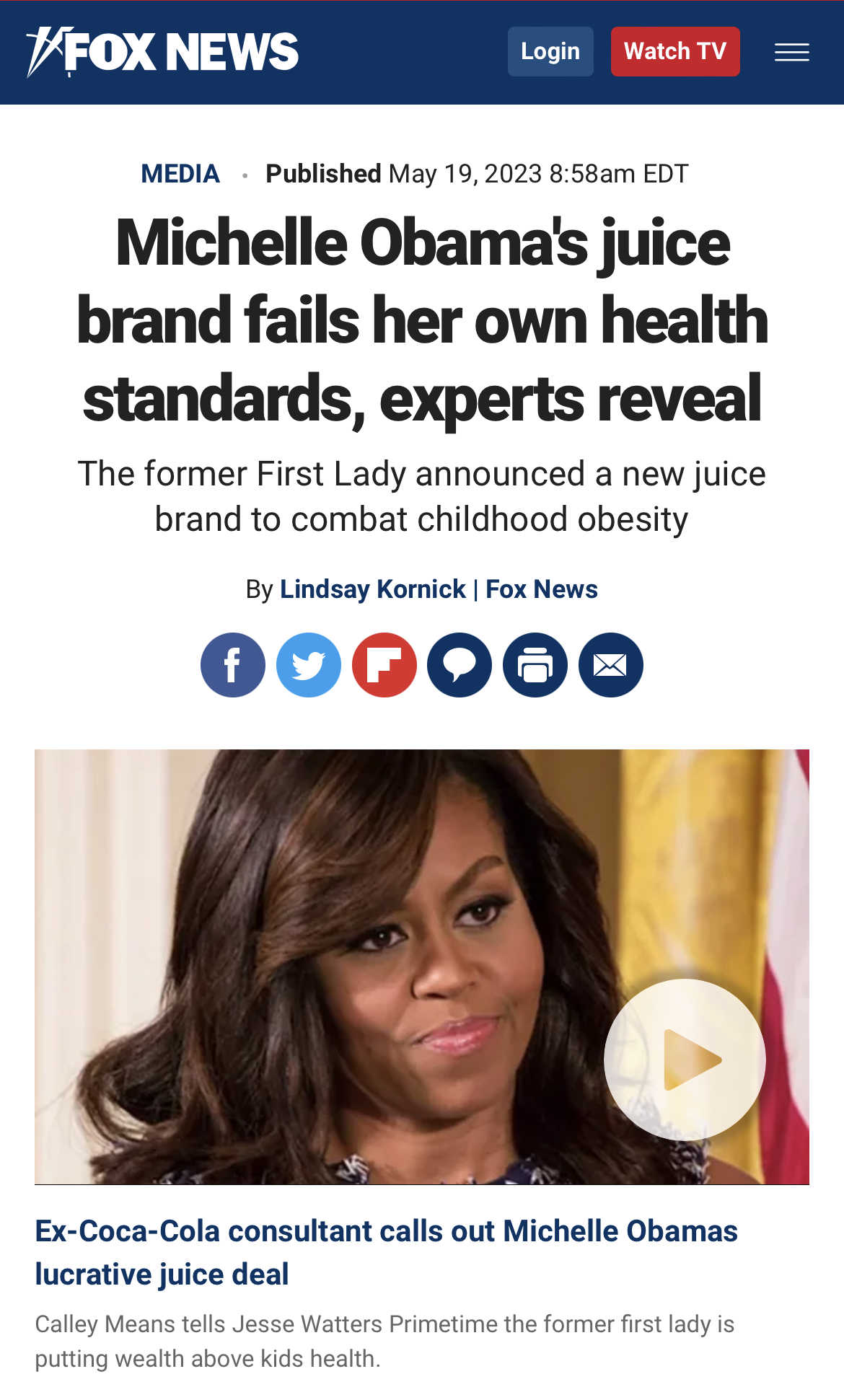Click the Calley Means video description
This screenshot has width=844, height=1400.
click(384, 1342)
